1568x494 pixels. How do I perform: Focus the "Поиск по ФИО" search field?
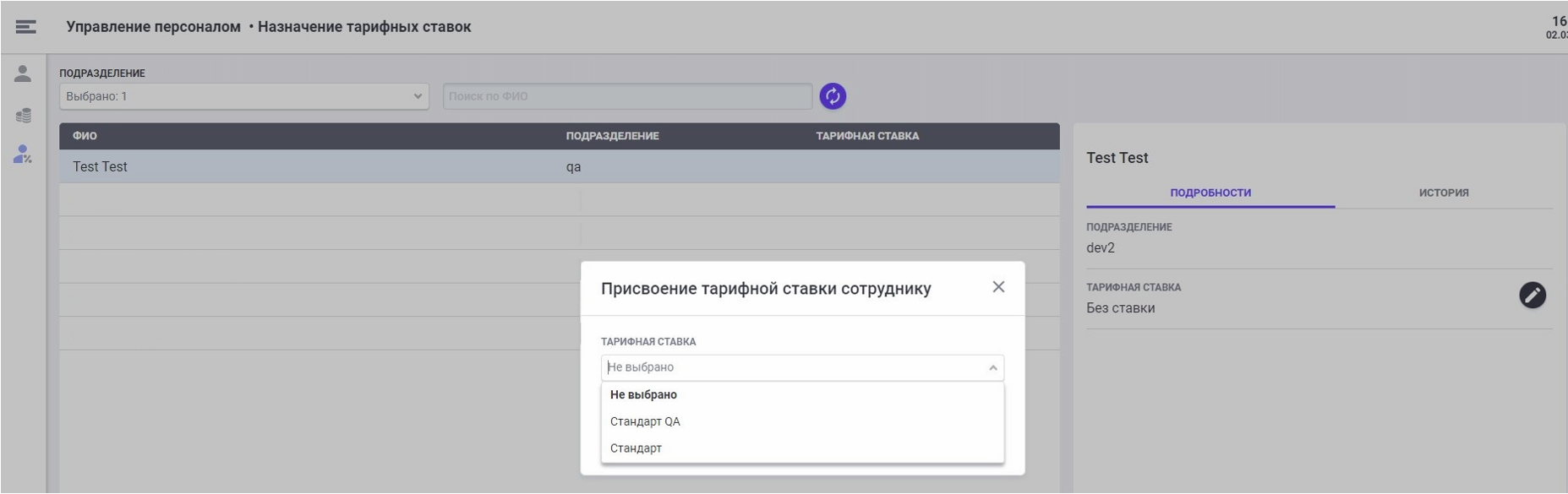point(626,96)
